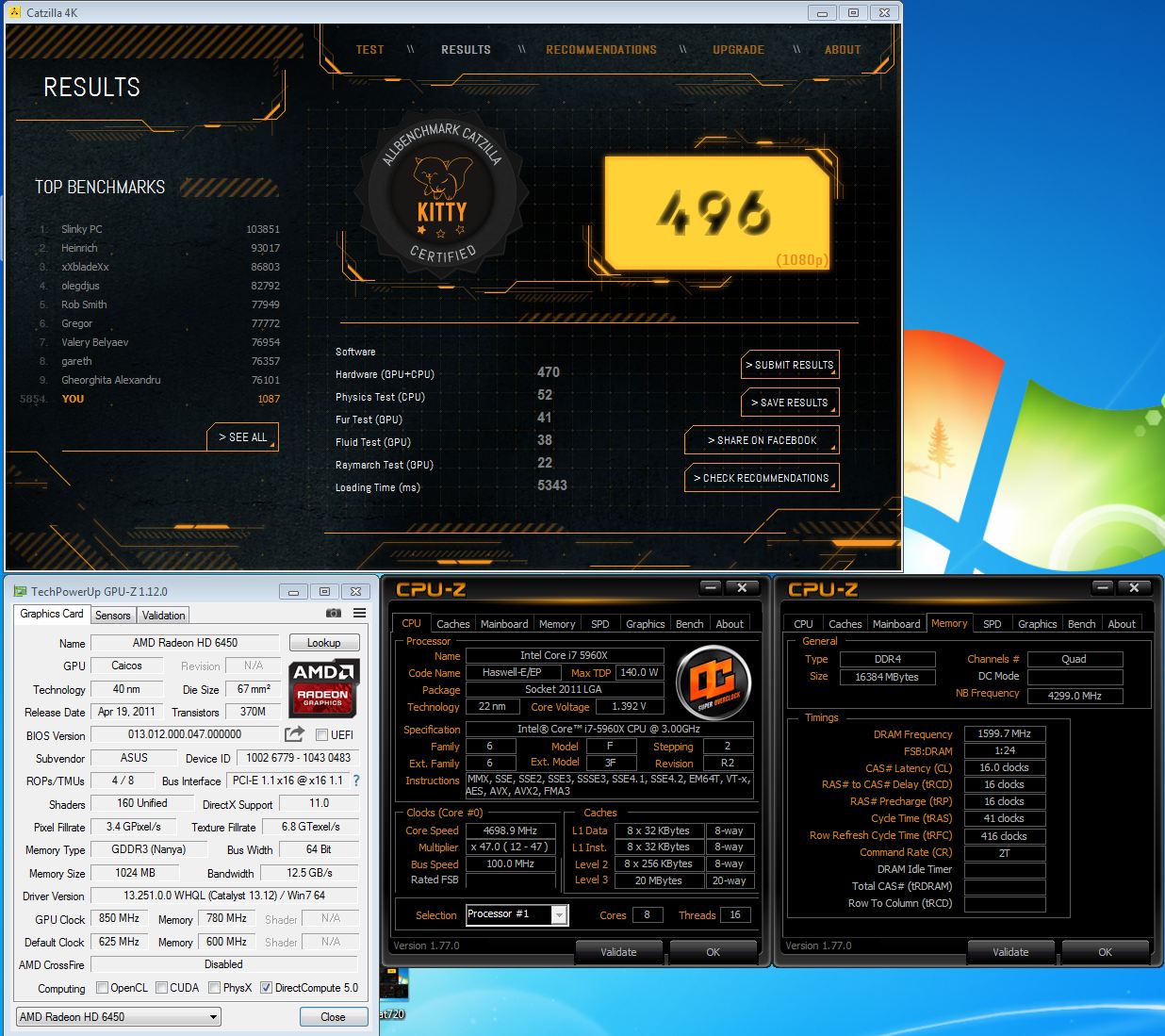Select the YOU entry with score 1087
Viewport: 1165px width, 1036px height.
pos(151,399)
